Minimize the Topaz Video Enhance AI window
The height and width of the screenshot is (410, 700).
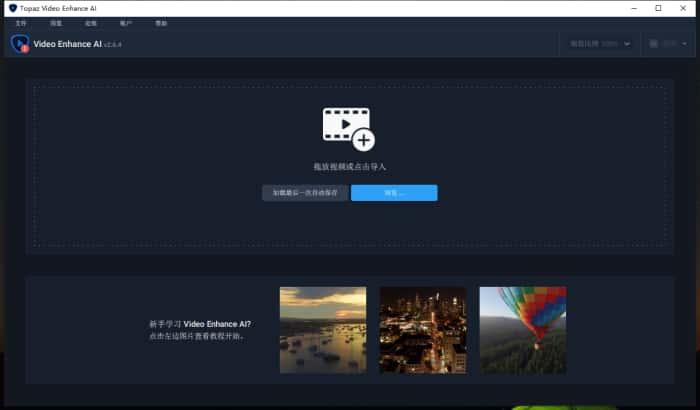point(630,8)
